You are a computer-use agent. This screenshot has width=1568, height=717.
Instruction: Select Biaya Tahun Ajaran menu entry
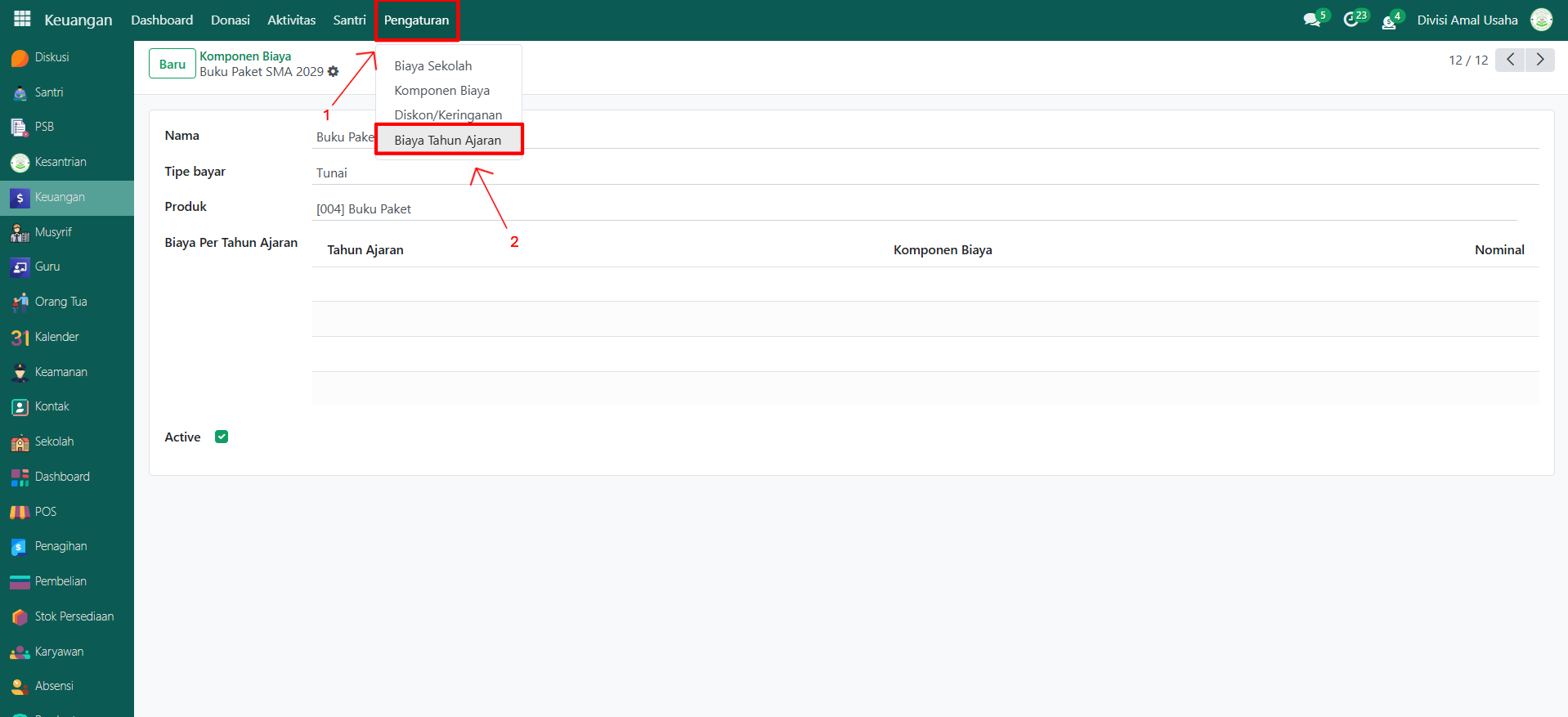(448, 140)
